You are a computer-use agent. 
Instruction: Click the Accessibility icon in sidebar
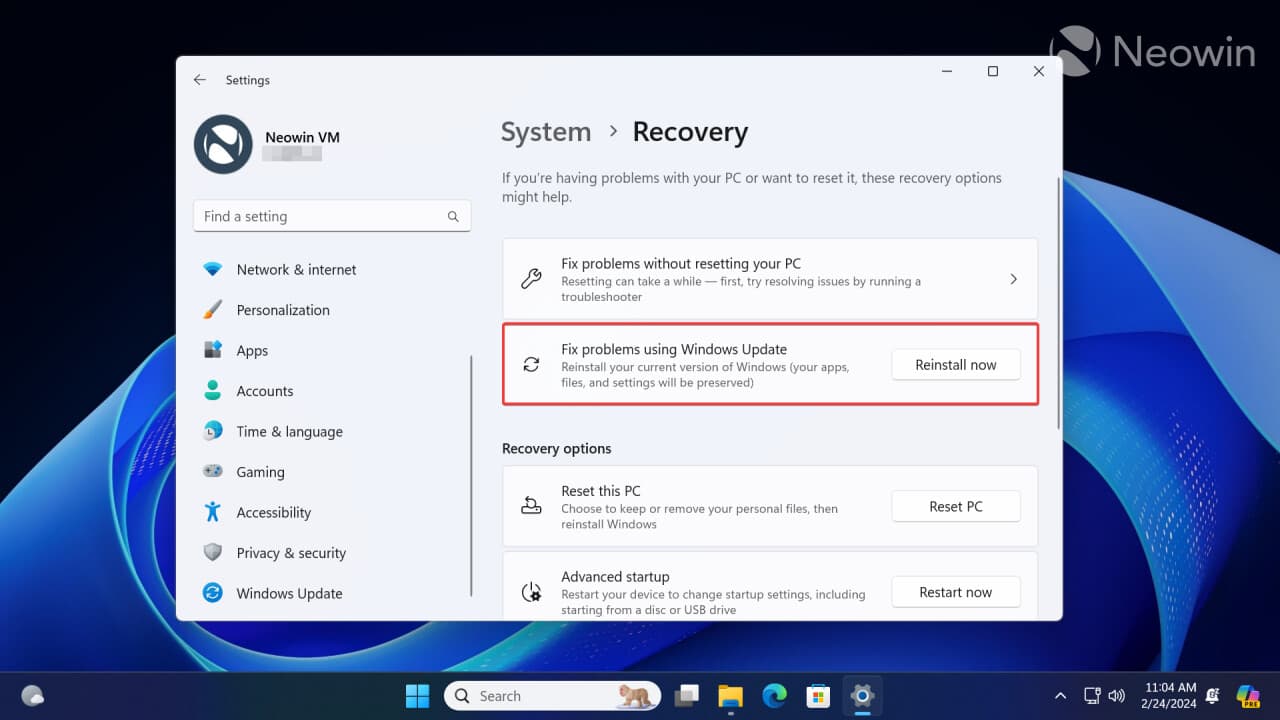213,512
